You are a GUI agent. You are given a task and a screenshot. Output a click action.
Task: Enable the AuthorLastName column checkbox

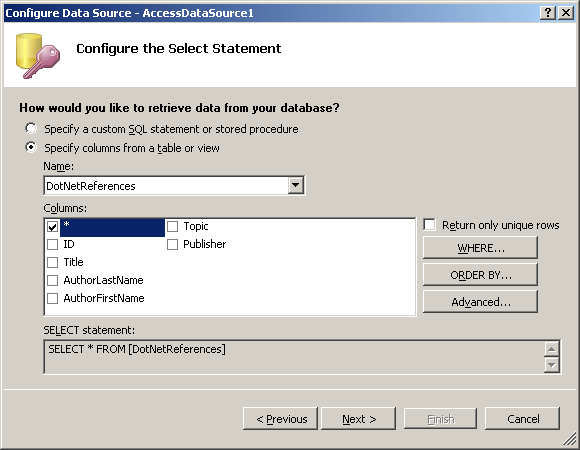[53, 280]
